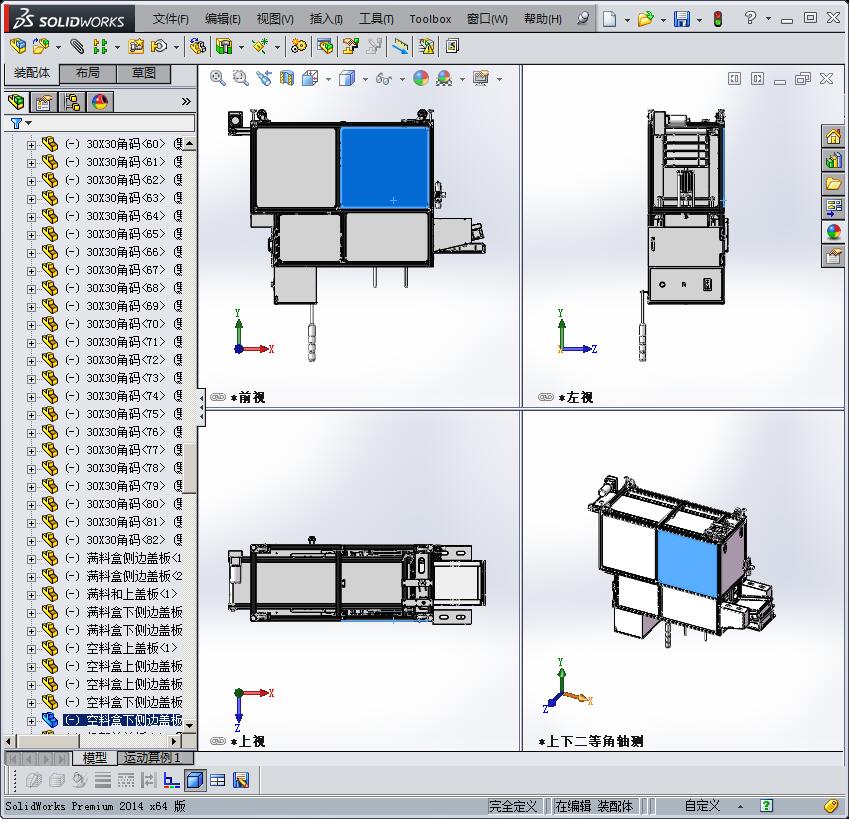The height and width of the screenshot is (819, 849).
Task: Switch to the 草图 tab
Action: point(144,73)
